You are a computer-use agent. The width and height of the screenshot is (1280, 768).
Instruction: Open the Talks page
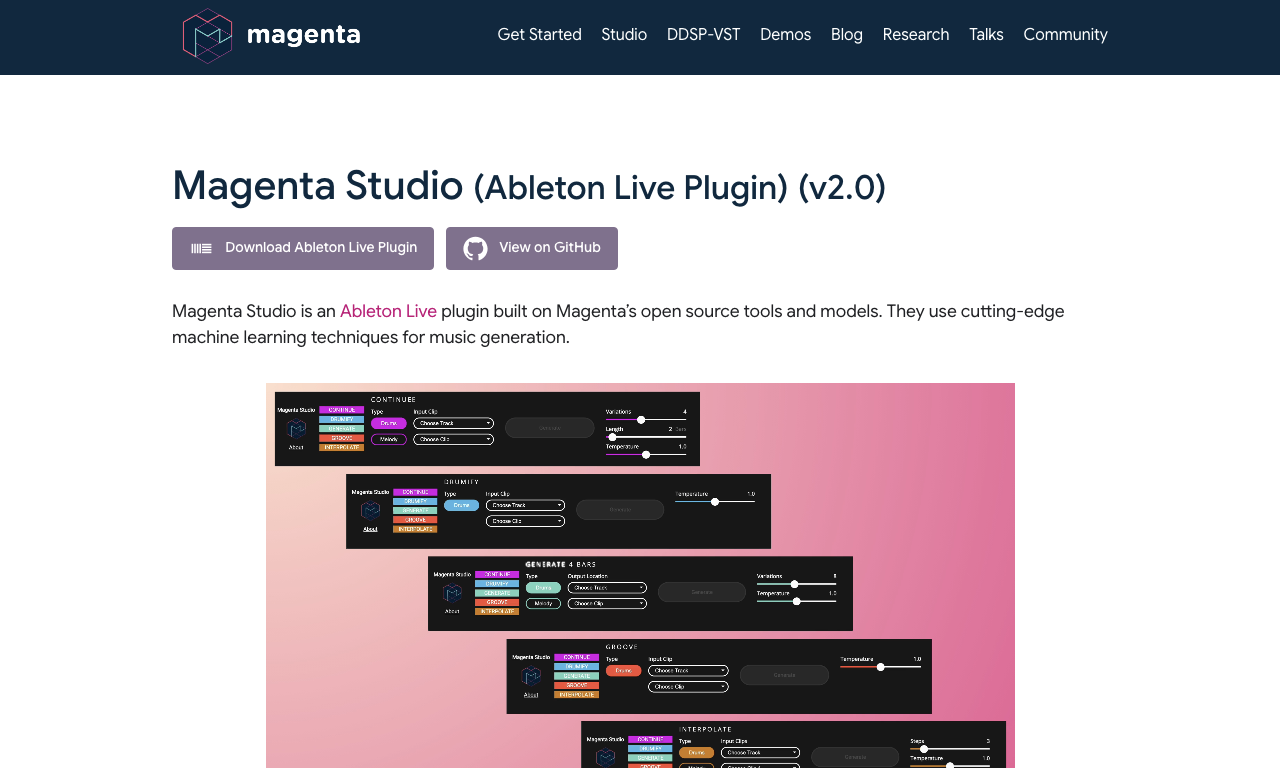pos(986,35)
